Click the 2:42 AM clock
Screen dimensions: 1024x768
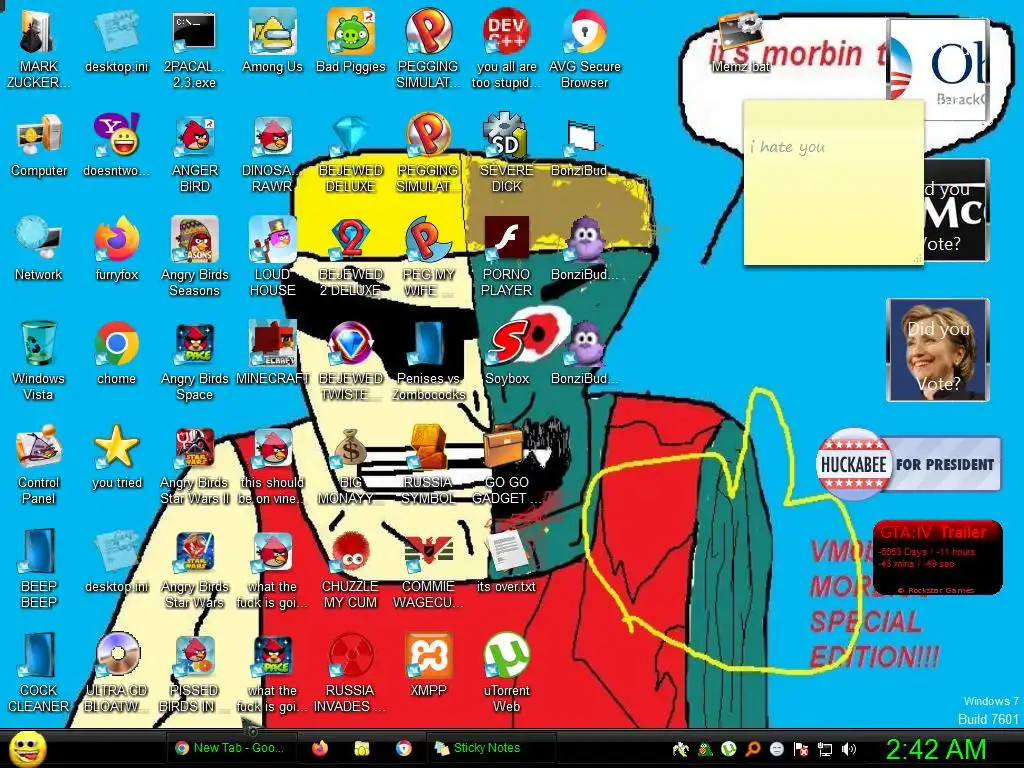coord(935,750)
